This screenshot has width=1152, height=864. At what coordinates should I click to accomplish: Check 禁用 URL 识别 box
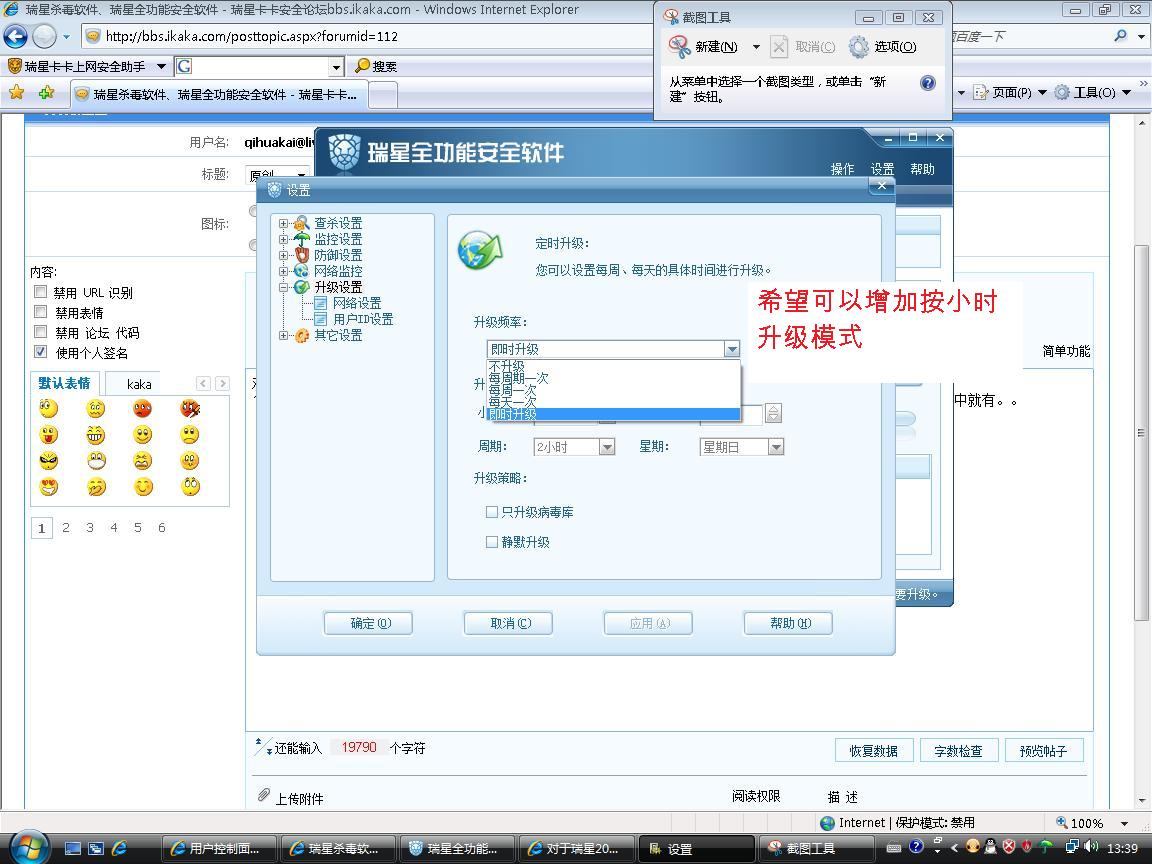(40, 292)
